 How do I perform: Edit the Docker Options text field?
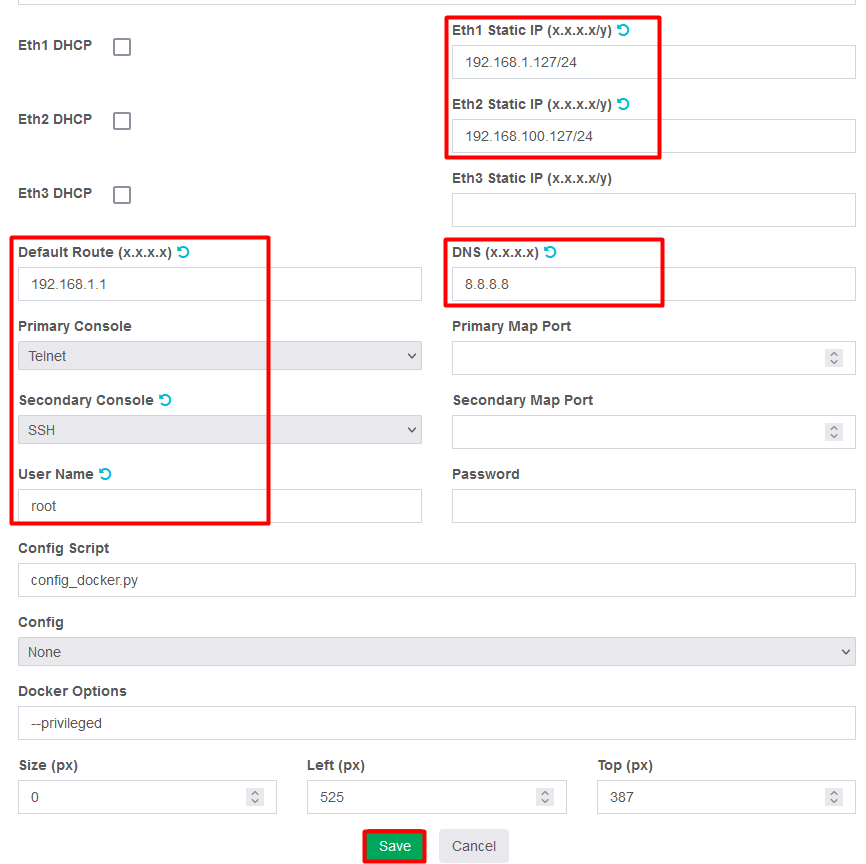coord(437,723)
